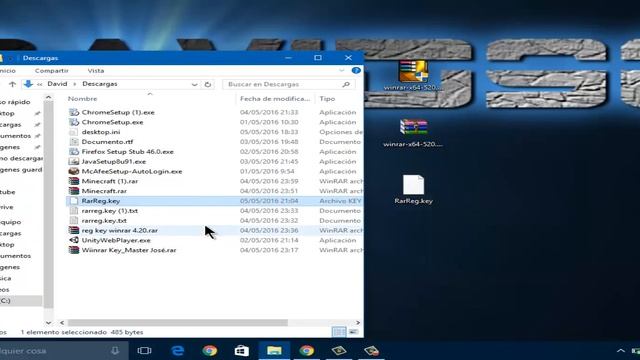Select the RarReg.key desktop file icon
640x360 pixels.
tap(413, 185)
